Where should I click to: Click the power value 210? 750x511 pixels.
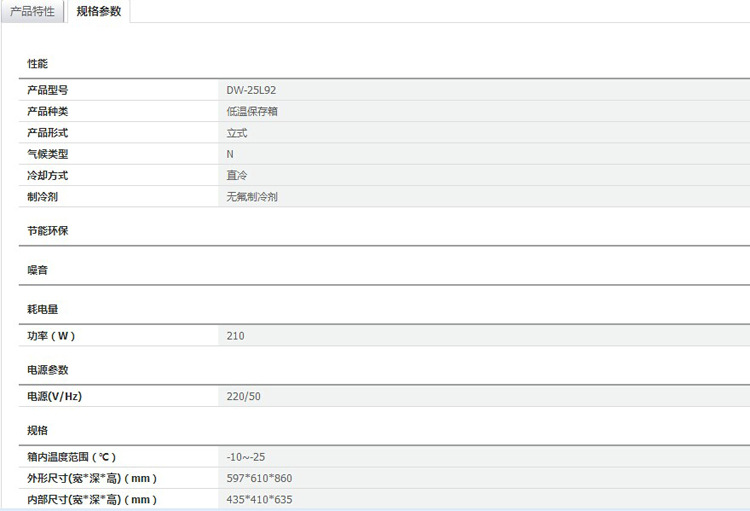pyautogui.click(x=235, y=336)
